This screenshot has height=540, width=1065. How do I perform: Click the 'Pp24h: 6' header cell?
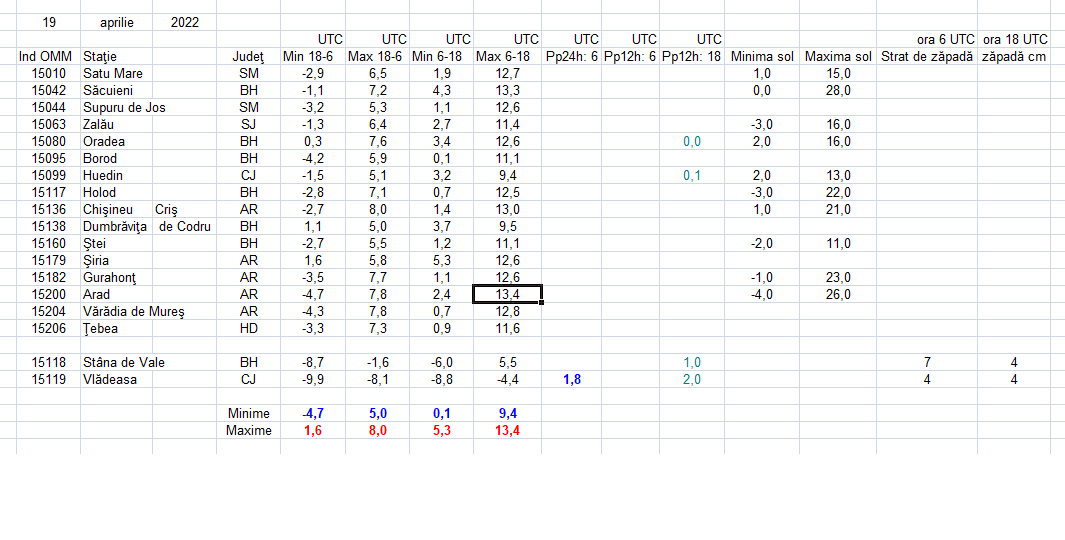click(572, 56)
